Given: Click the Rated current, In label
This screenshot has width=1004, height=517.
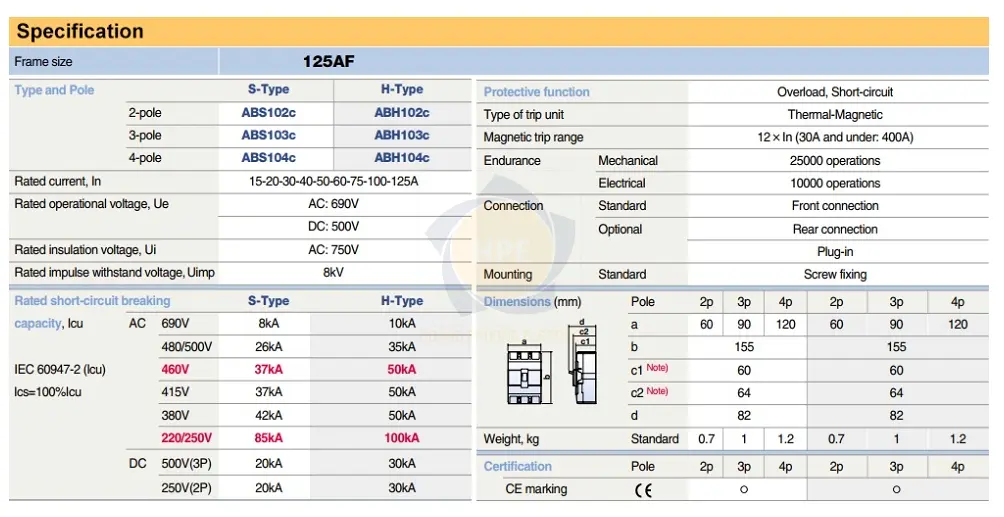Looking at the screenshot, I should [58, 181].
